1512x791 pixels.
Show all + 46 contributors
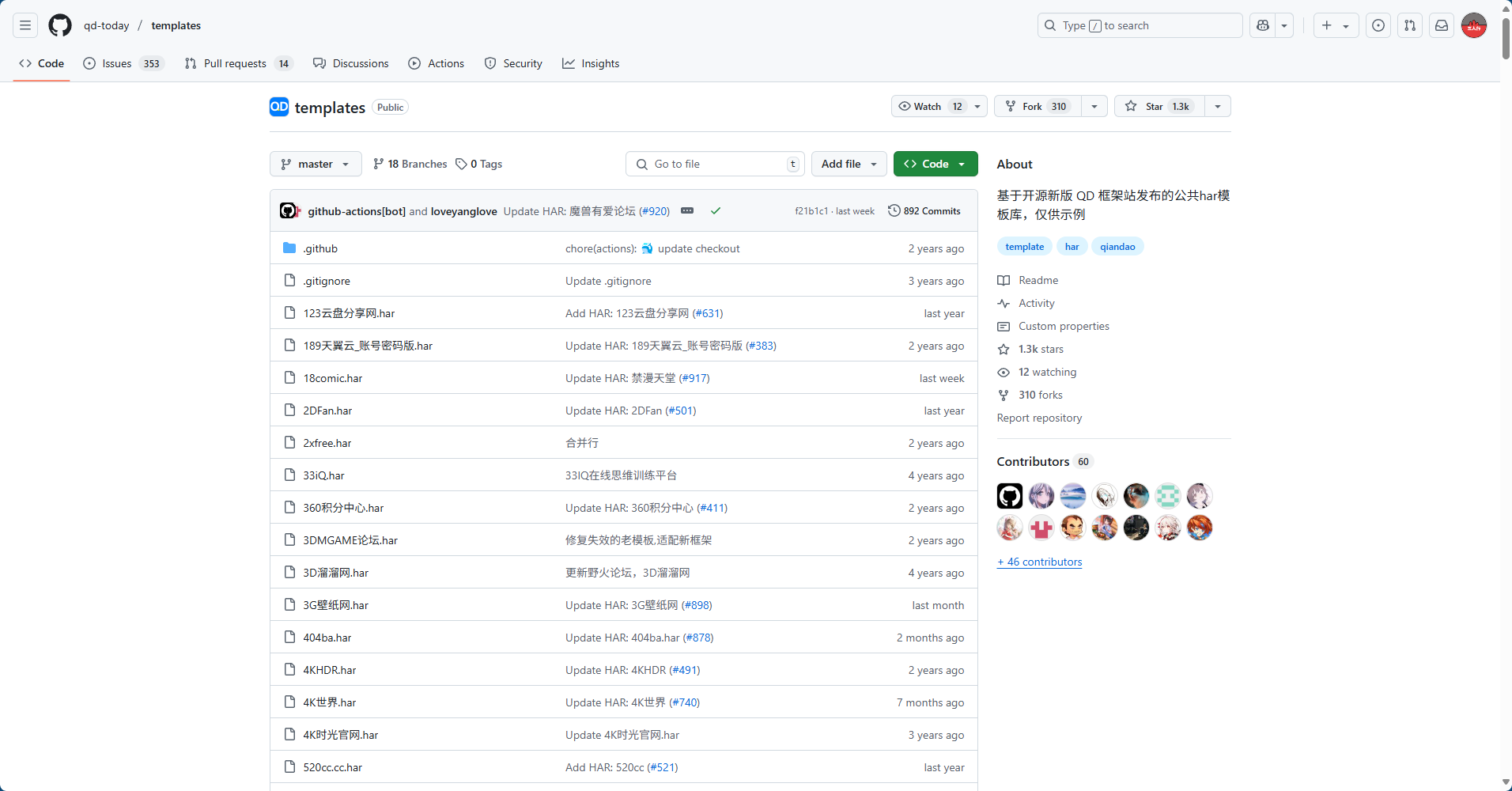pos(1040,562)
